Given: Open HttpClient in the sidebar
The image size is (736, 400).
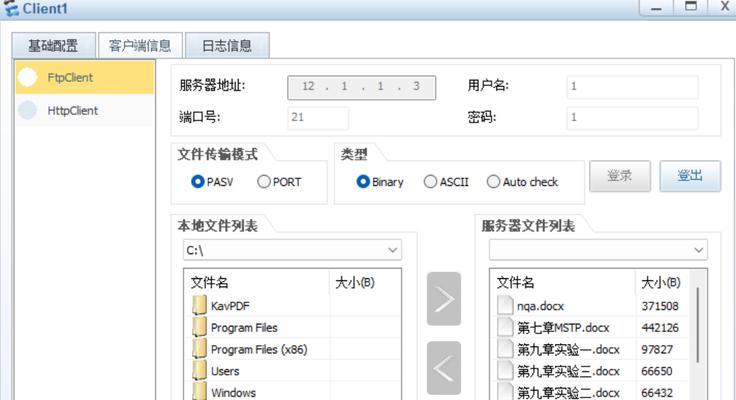Looking at the screenshot, I should point(84,110).
